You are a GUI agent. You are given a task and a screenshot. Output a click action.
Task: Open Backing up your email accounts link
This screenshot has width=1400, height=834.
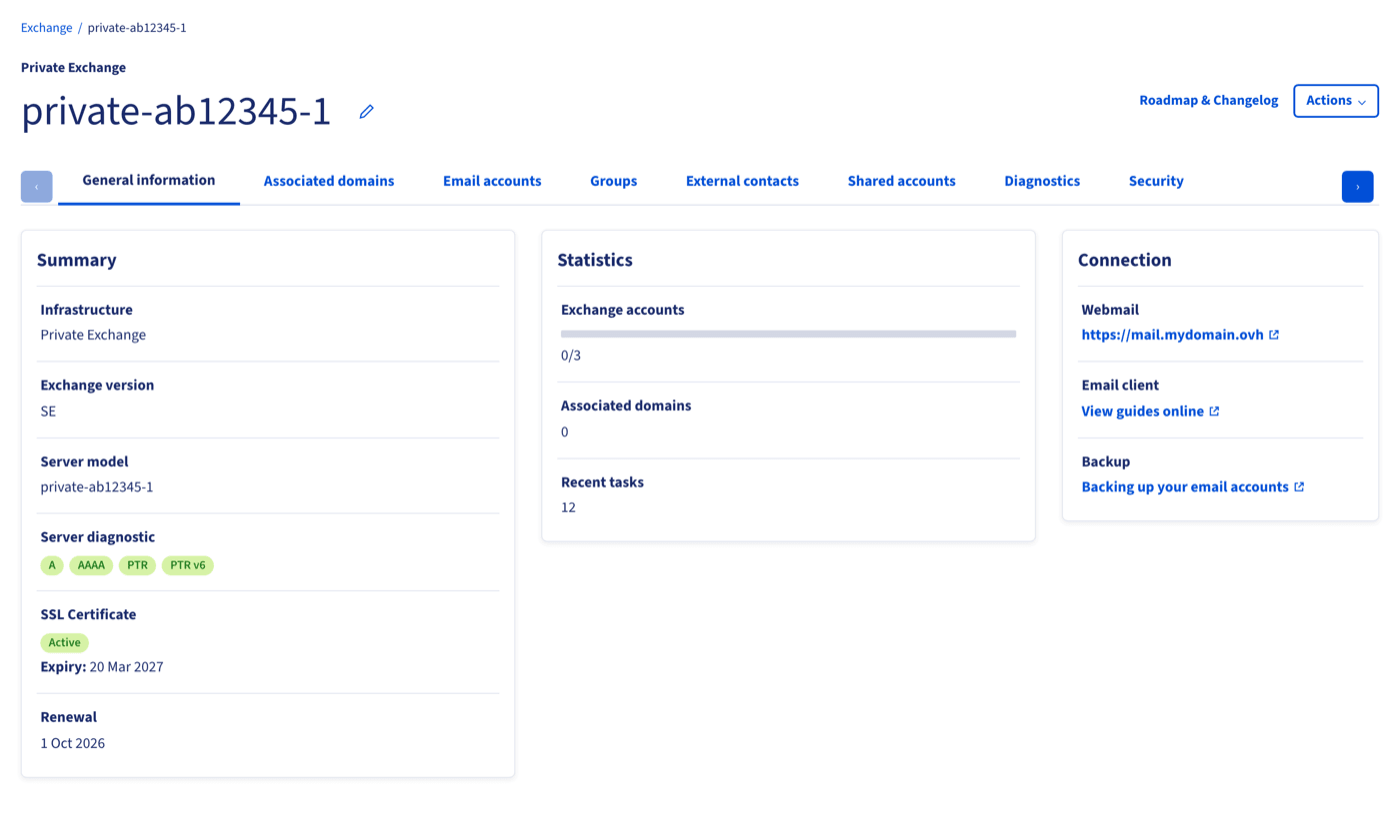pyautogui.click(x=1193, y=487)
